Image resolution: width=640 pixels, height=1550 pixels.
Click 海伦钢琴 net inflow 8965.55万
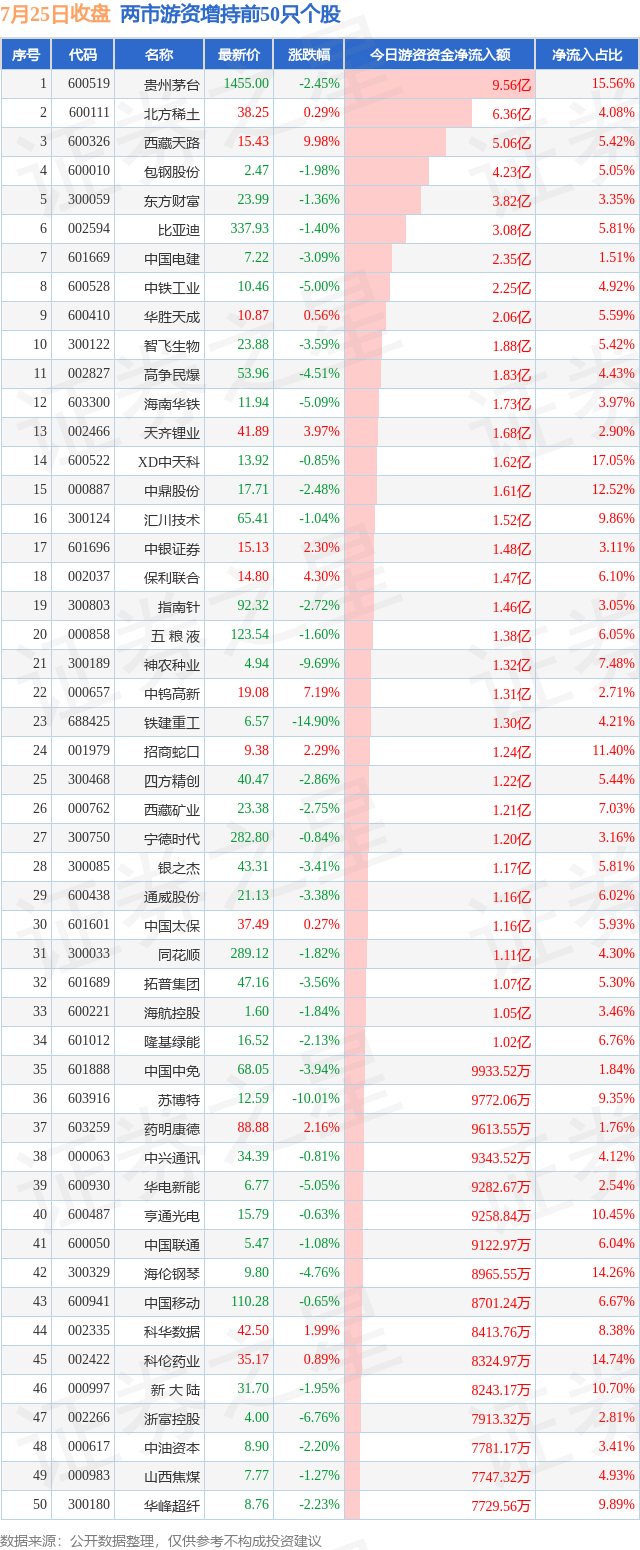pyautogui.click(x=501, y=1273)
